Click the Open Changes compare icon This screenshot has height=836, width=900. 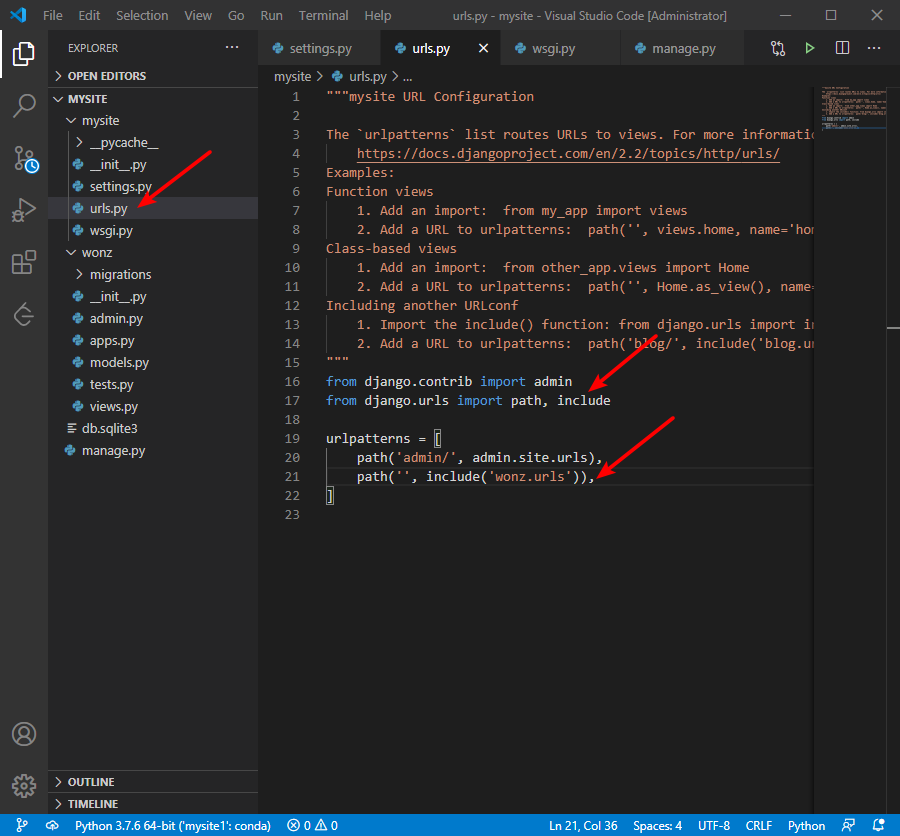(x=778, y=48)
